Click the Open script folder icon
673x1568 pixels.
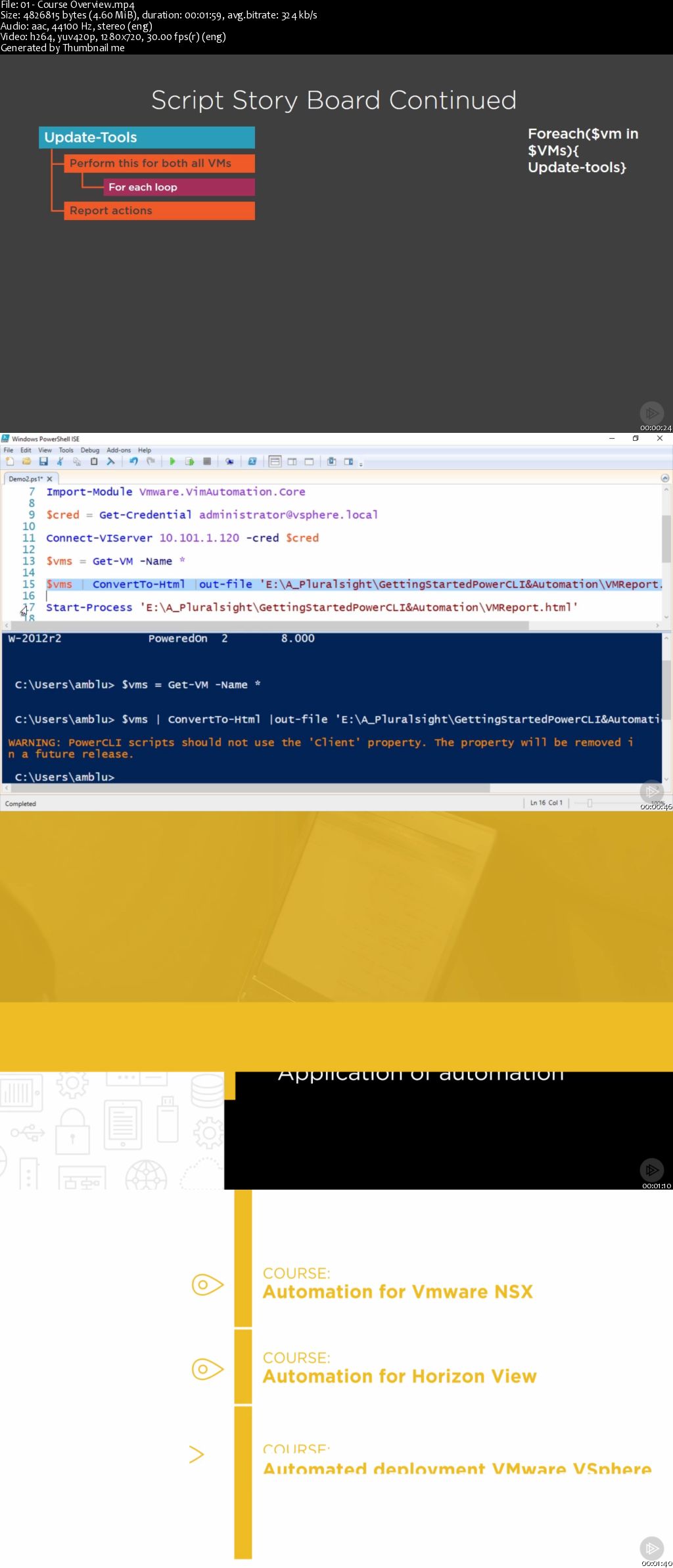tap(26, 461)
